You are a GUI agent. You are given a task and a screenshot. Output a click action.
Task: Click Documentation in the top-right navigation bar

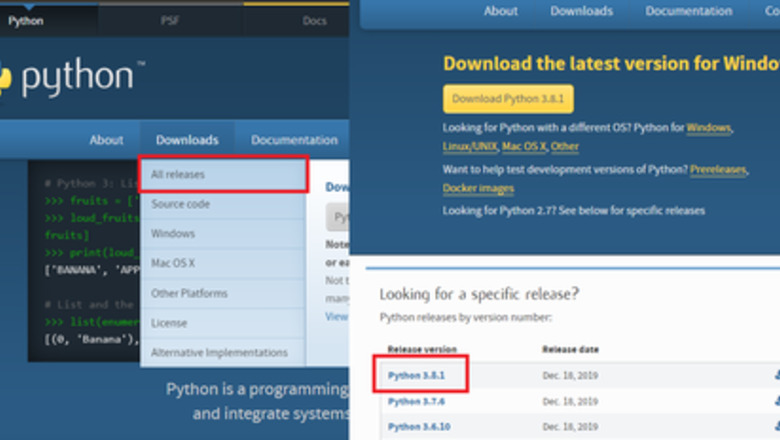click(688, 11)
